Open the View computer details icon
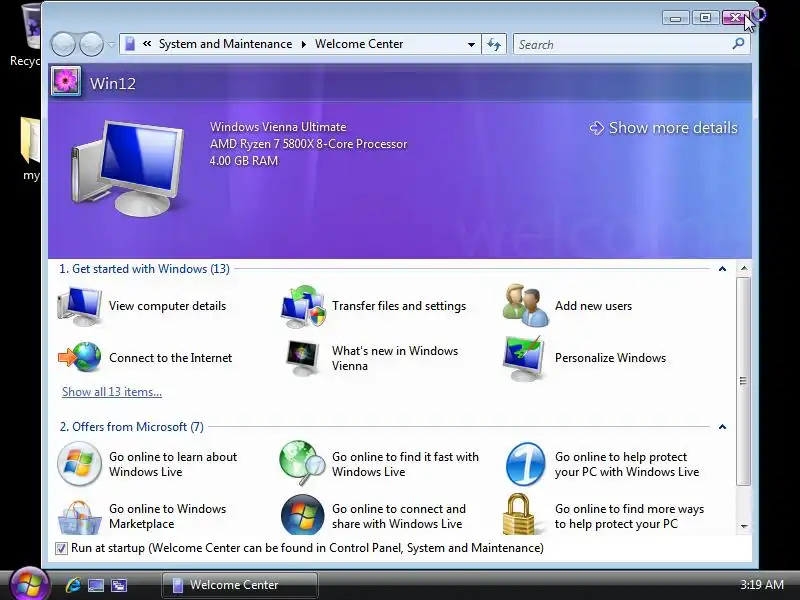 click(x=80, y=306)
